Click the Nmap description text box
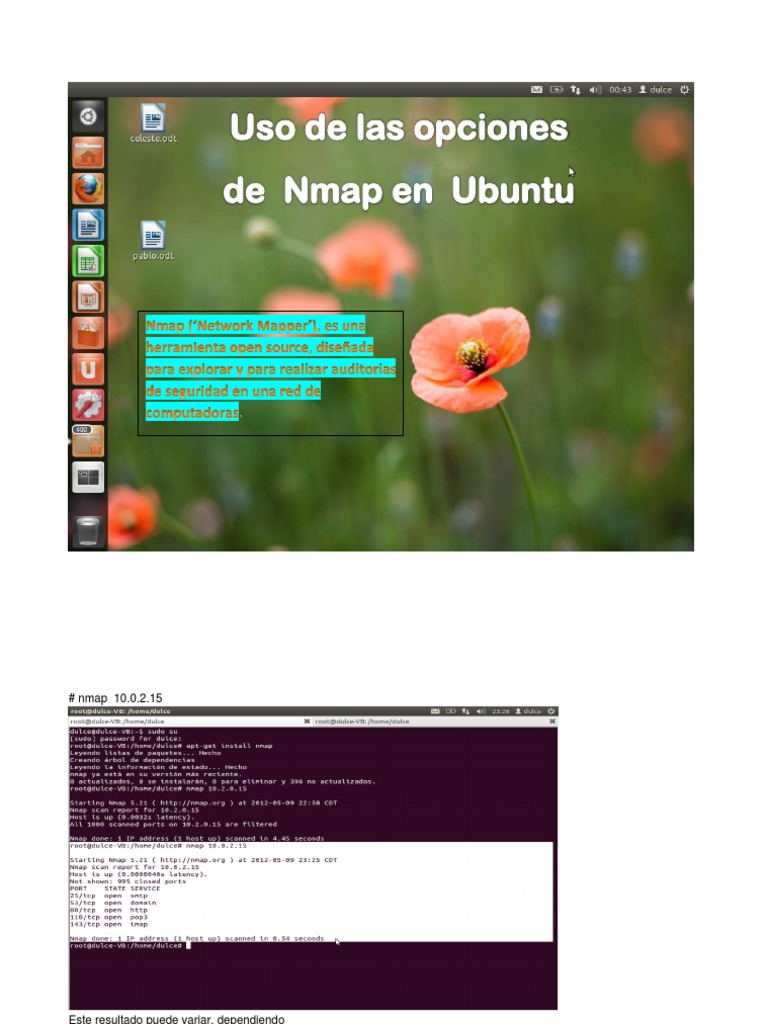Viewport: 768px width, 1024px height. click(270, 373)
